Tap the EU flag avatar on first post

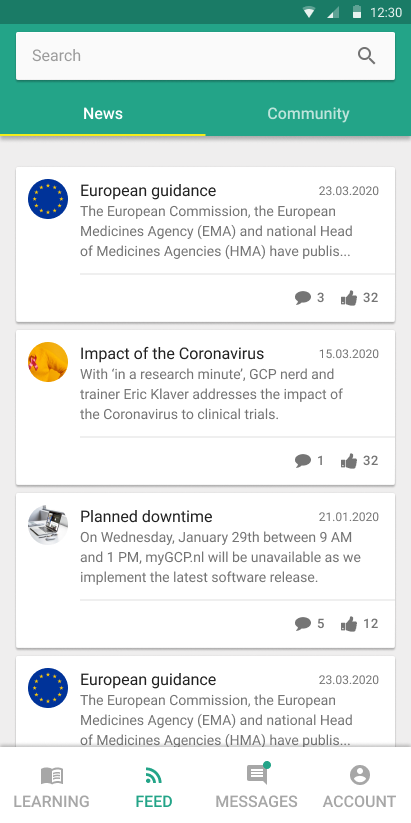pyautogui.click(x=48, y=199)
